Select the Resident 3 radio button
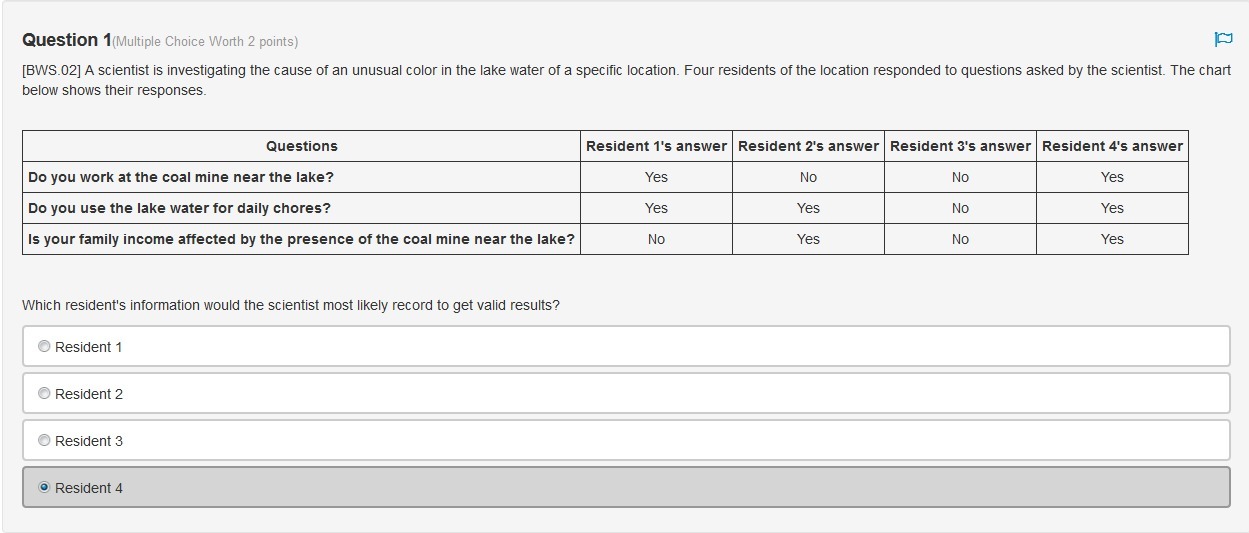The image size is (1249, 533). click(x=44, y=440)
